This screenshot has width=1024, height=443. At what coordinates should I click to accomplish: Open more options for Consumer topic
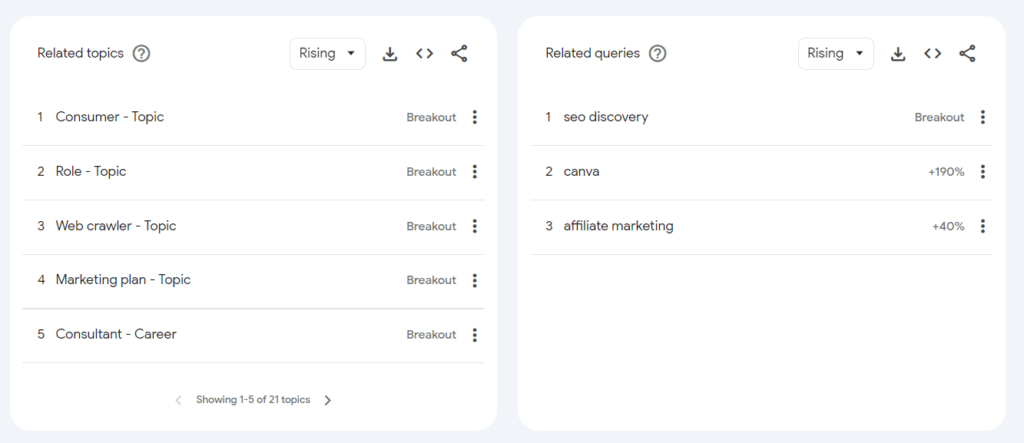[474, 117]
